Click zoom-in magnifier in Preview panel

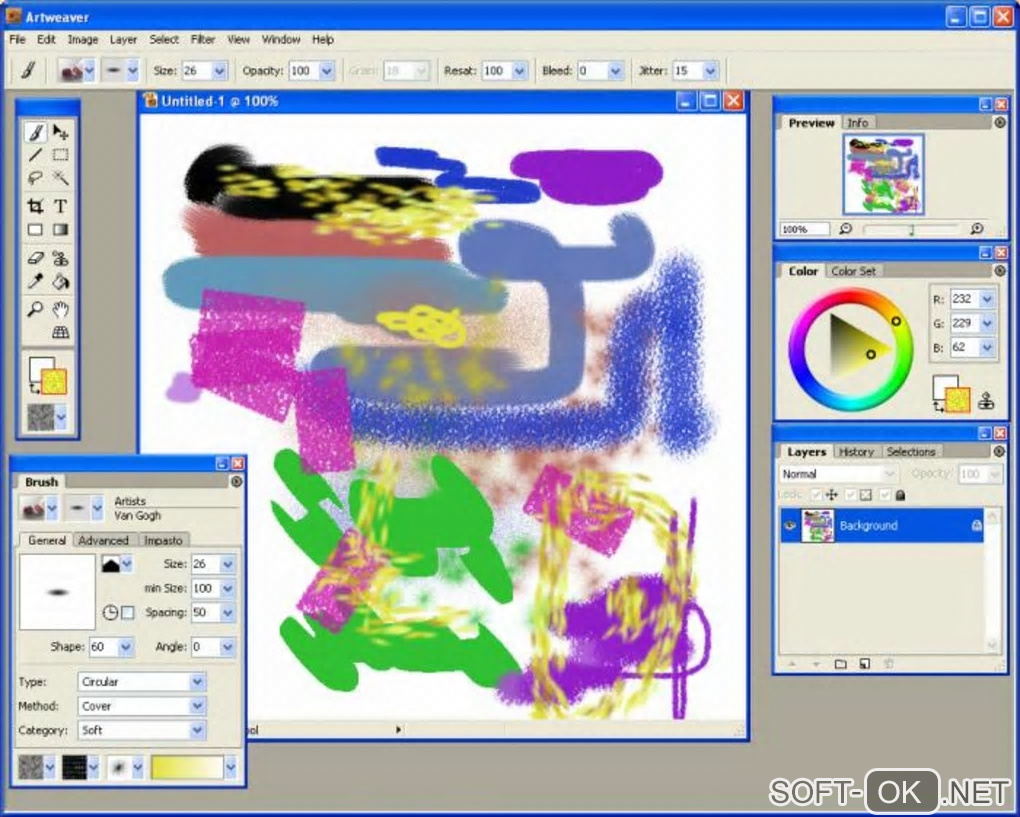(x=976, y=229)
